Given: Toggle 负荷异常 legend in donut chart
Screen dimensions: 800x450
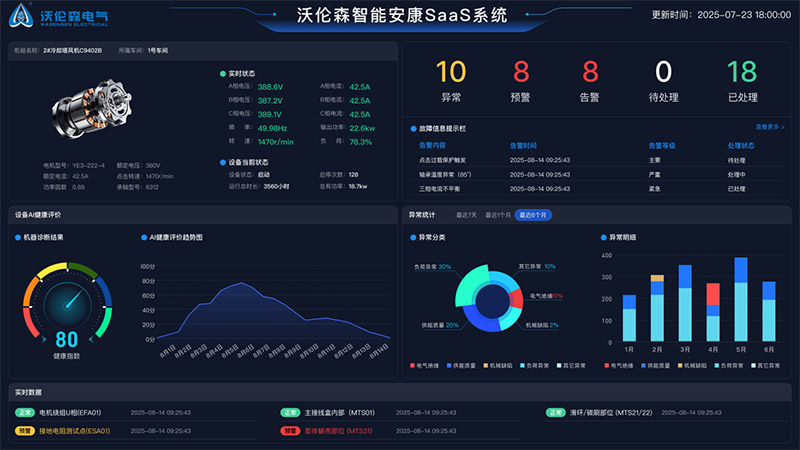Looking at the screenshot, I should tap(525, 365).
